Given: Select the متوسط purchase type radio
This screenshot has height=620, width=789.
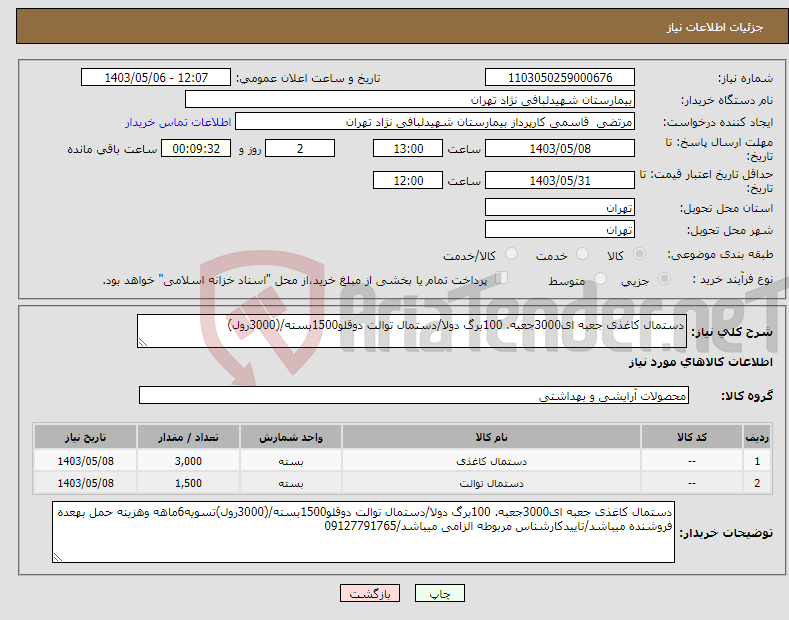Looking at the screenshot, I should tap(600, 279).
